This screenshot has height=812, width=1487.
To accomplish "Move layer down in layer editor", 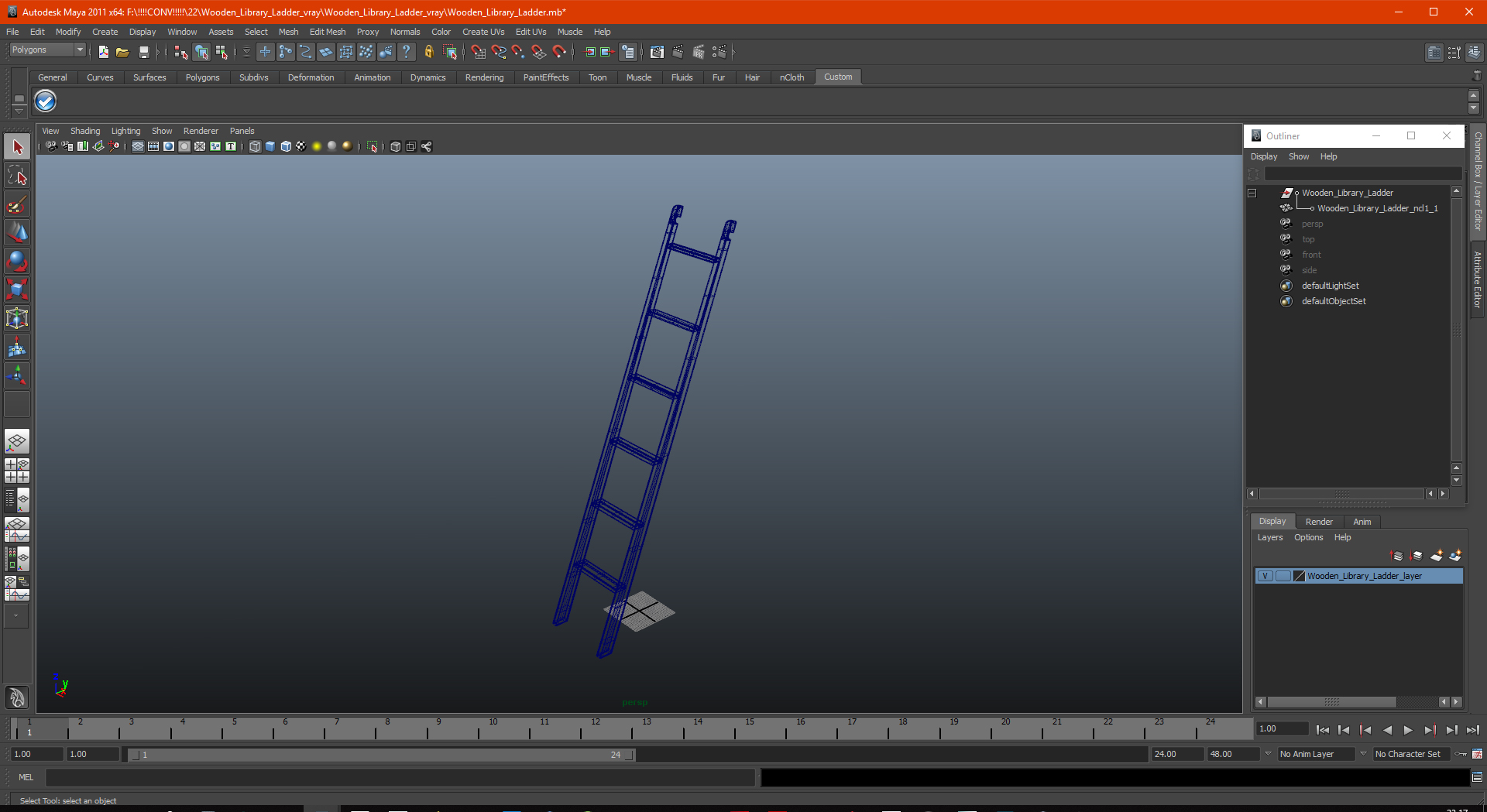I will pos(1417,556).
